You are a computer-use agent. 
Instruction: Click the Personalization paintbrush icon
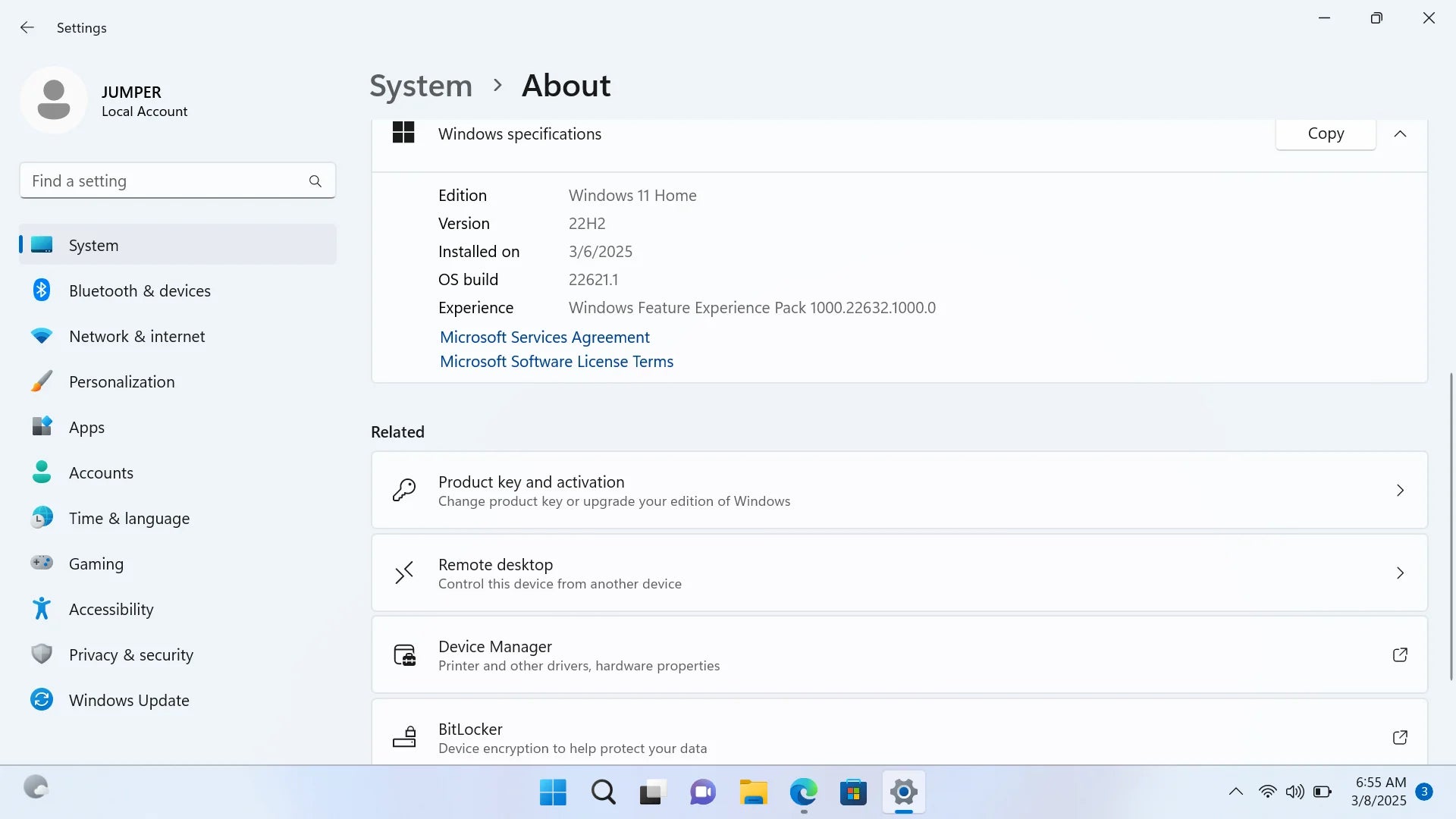click(x=42, y=381)
